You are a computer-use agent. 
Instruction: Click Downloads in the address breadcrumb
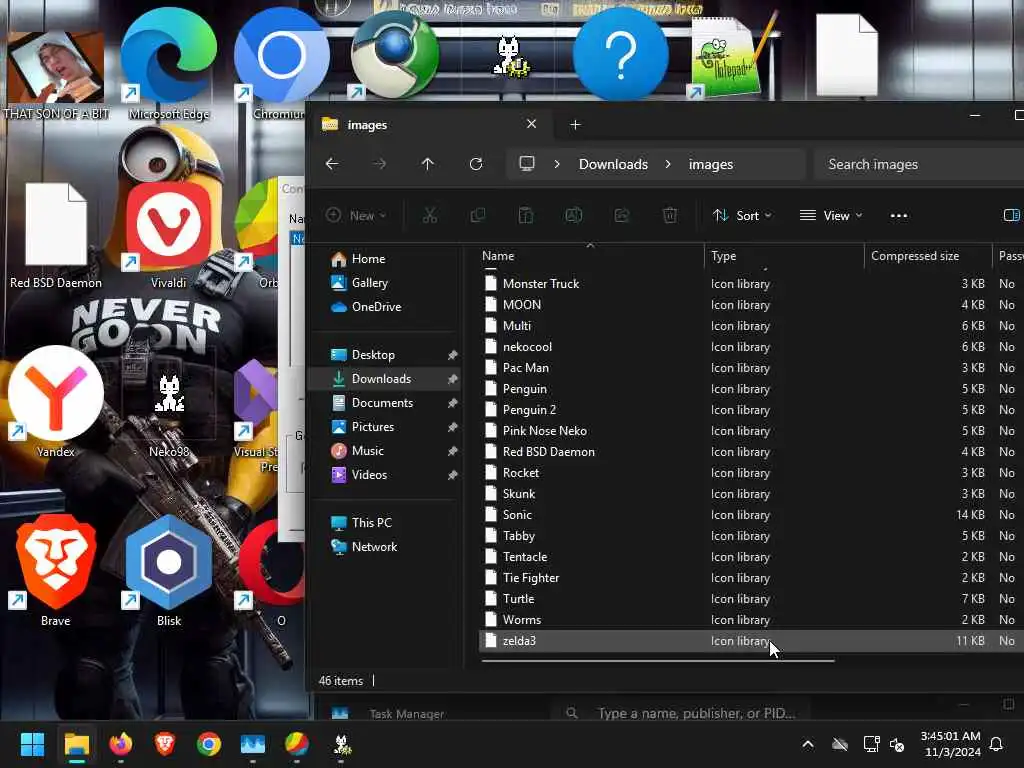(613, 164)
